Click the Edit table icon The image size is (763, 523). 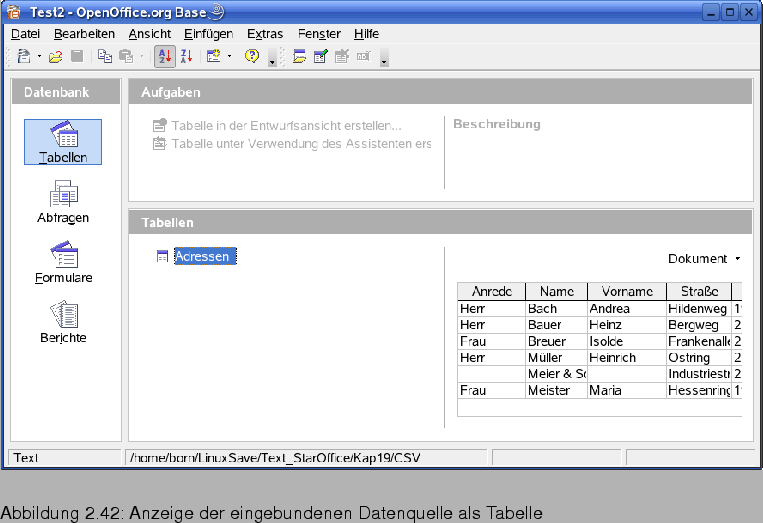click(x=320, y=56)
